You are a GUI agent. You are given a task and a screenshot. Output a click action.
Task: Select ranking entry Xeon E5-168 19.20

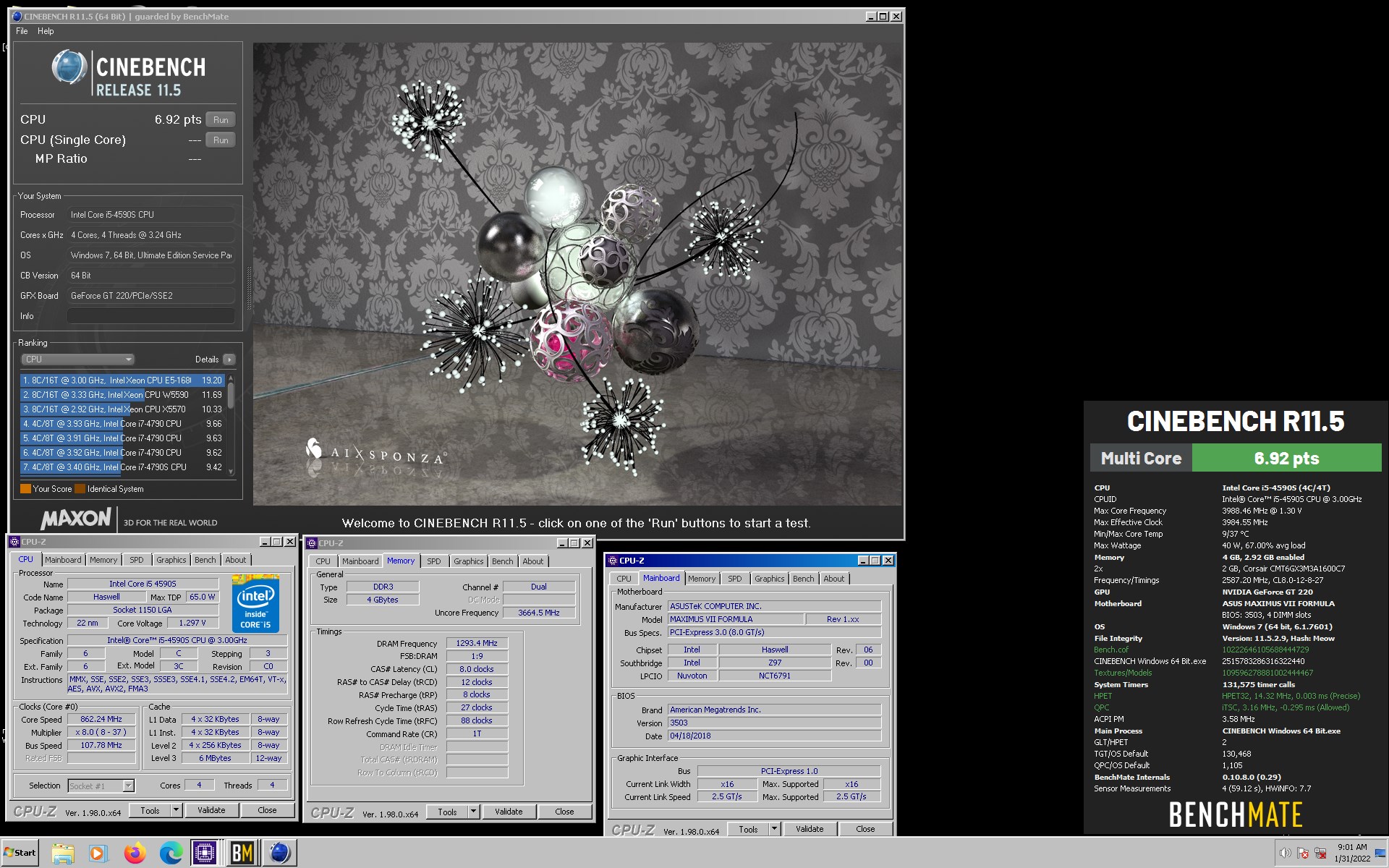[x=122, y=380]
